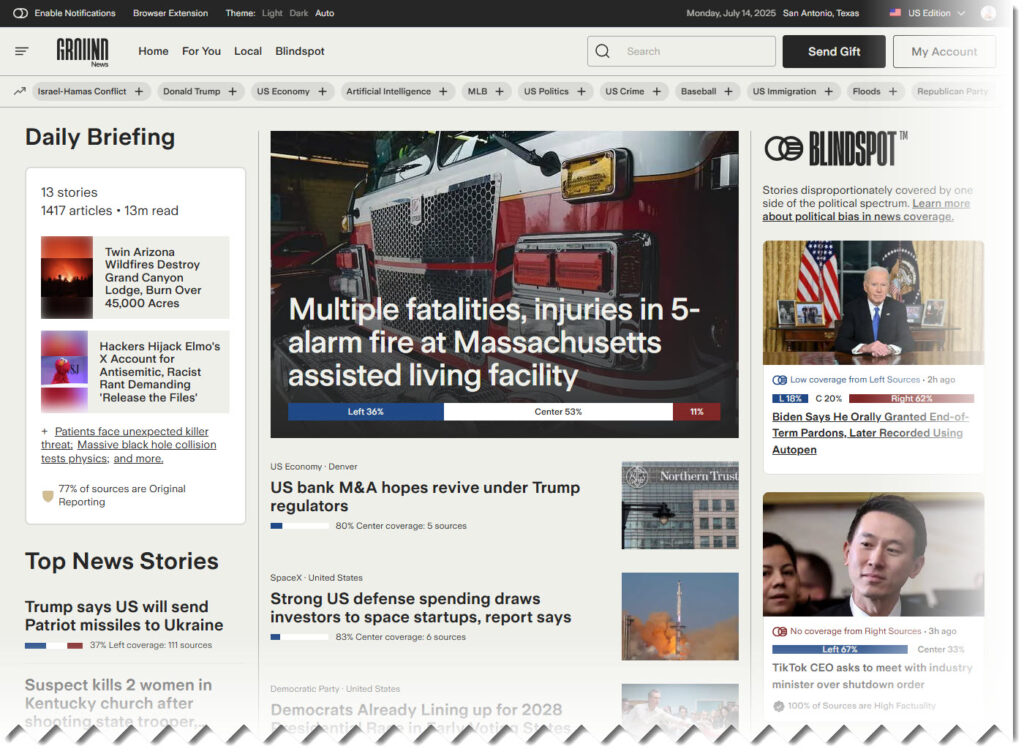Open the Local nav tab

pos(248,51)
